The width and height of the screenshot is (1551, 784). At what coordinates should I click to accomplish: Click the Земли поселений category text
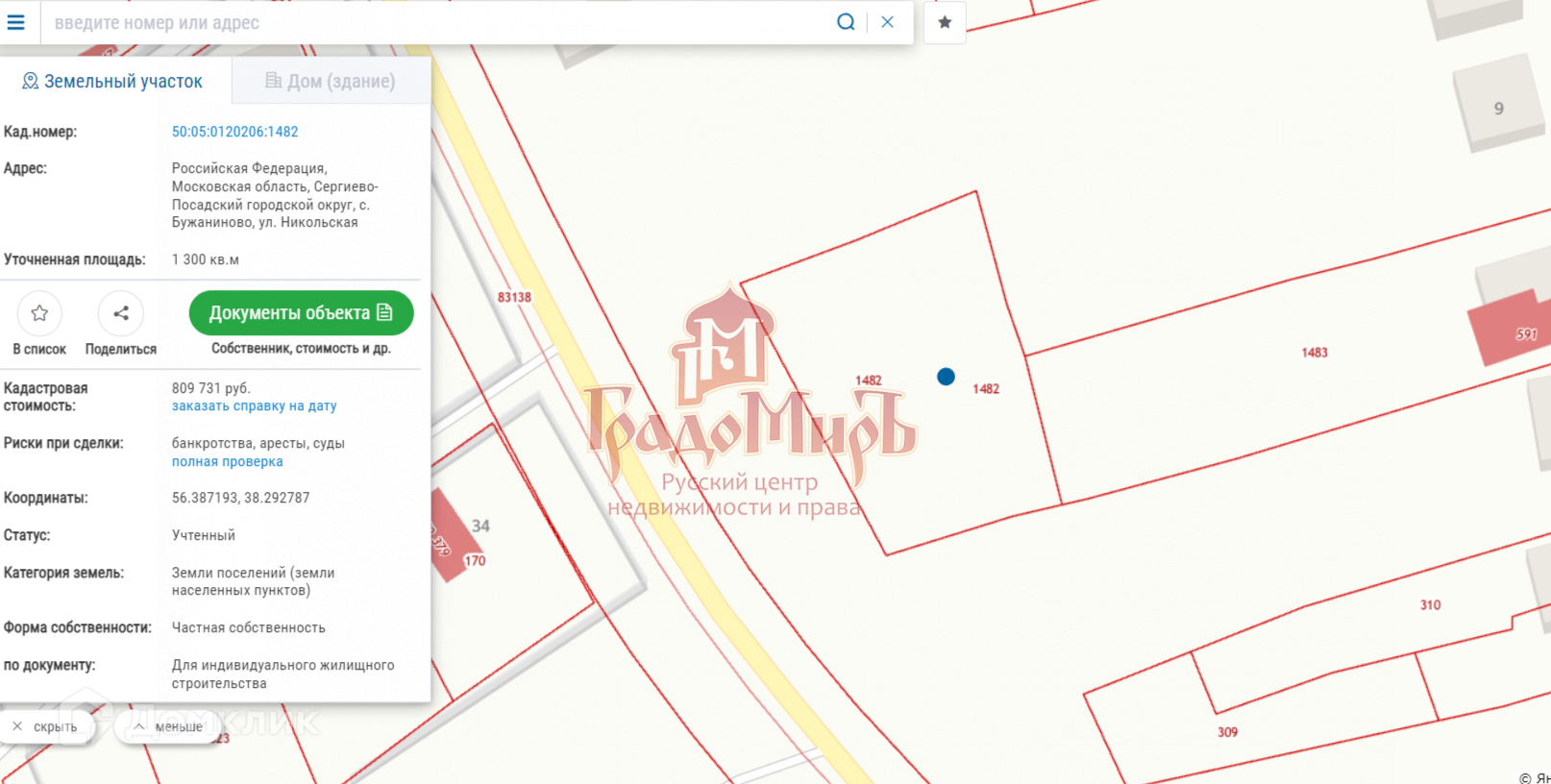pos(253,581)
